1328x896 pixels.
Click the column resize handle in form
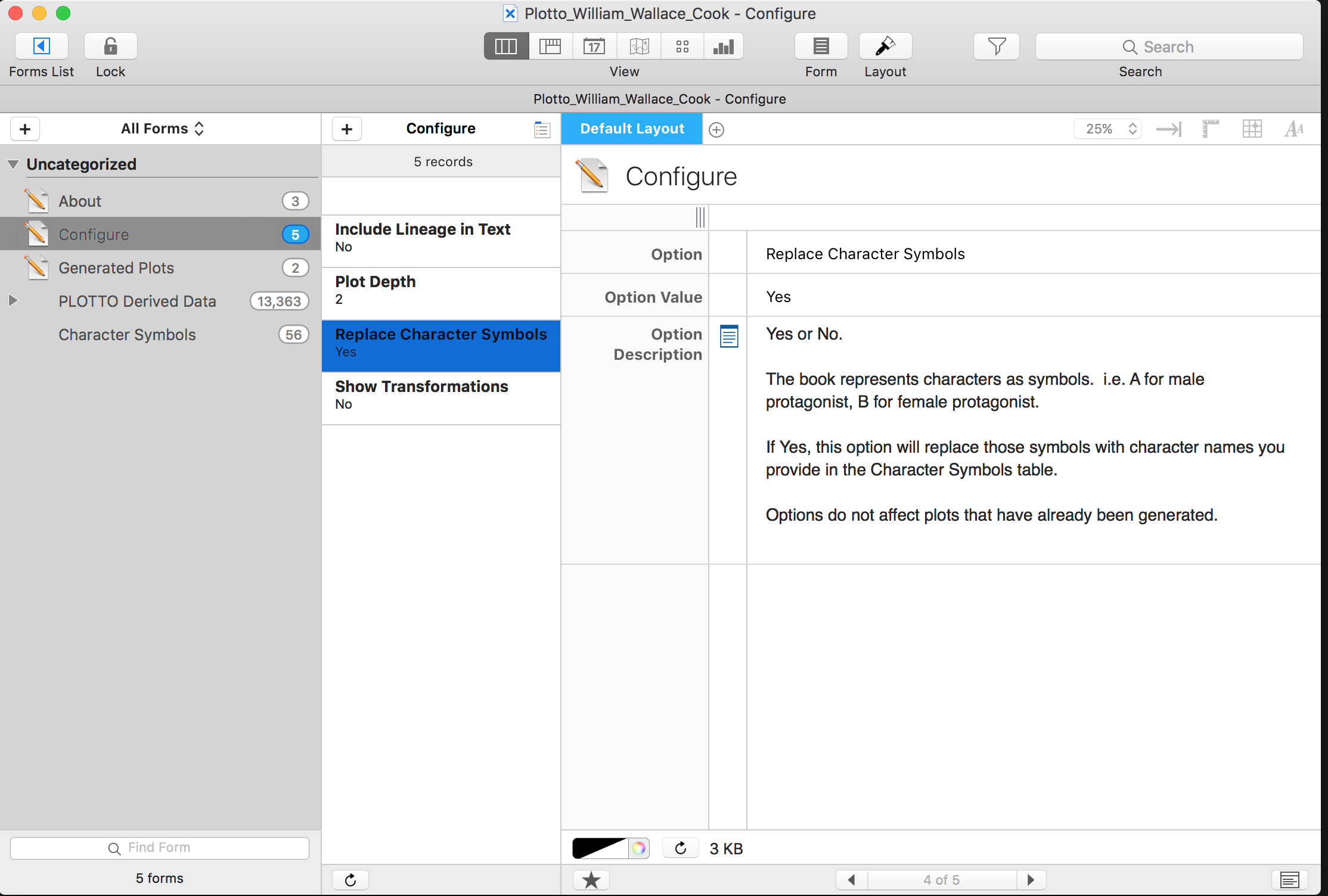coord(700,217)
